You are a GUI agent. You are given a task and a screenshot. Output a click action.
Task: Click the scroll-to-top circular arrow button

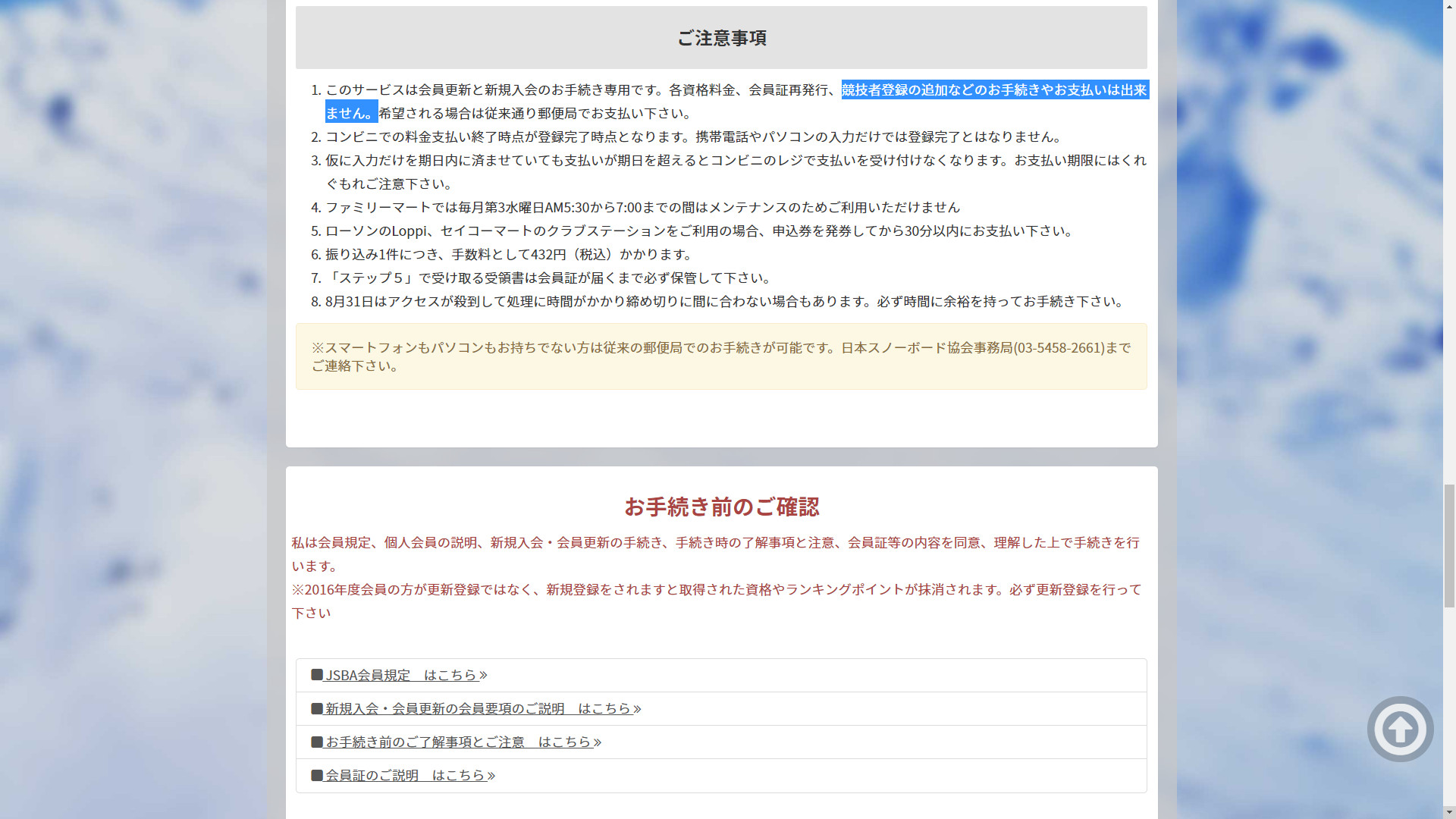click(1400, 729)
